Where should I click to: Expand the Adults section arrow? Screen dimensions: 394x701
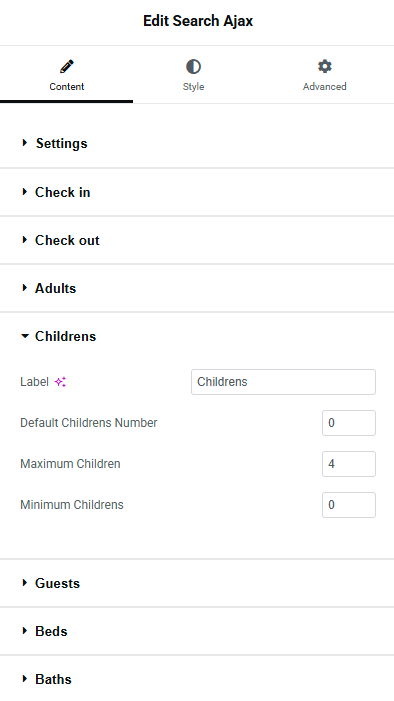coord(25,288)
